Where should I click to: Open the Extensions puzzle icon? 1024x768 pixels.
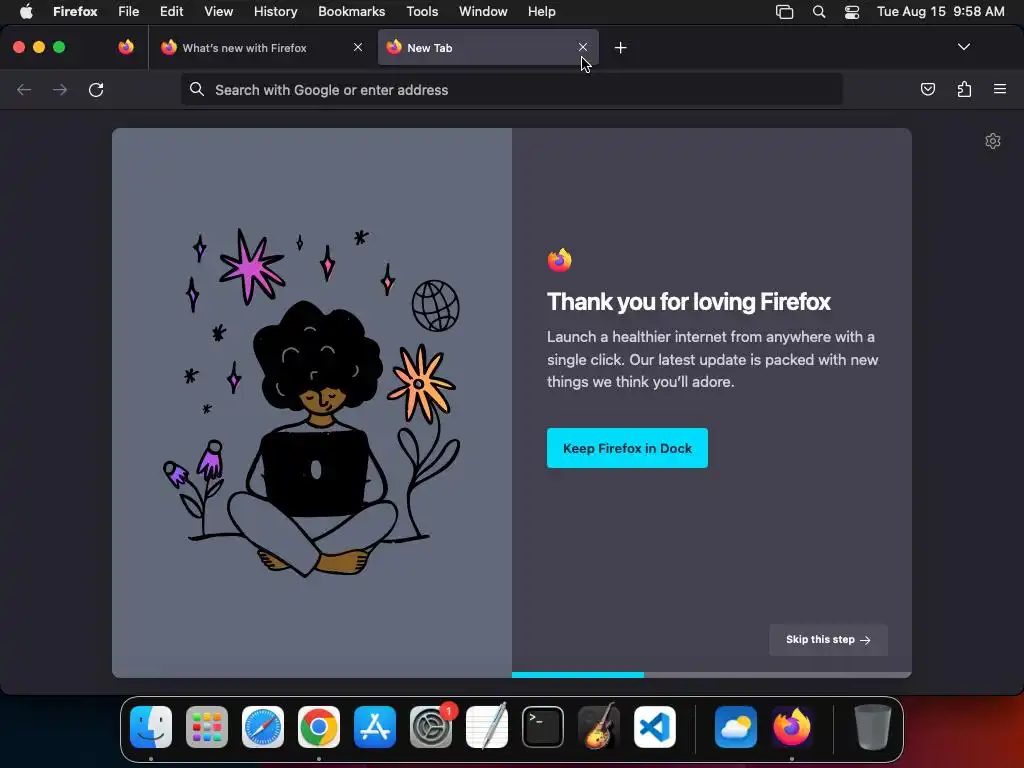point(964,89)
